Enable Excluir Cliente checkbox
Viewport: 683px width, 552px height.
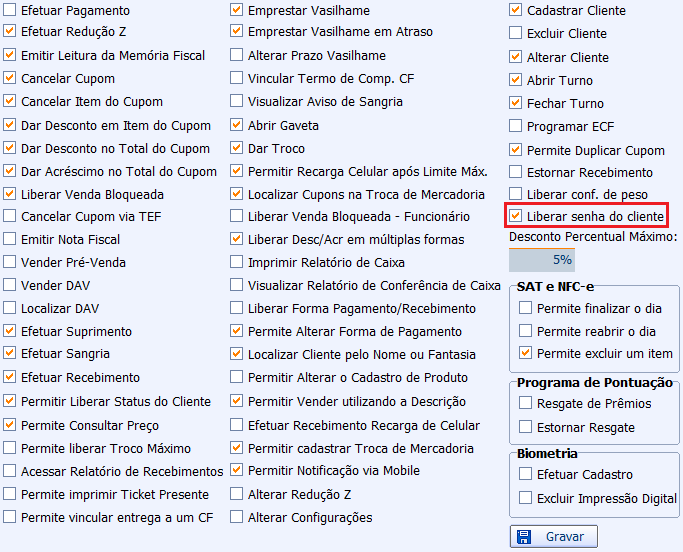tap(516, 34)
